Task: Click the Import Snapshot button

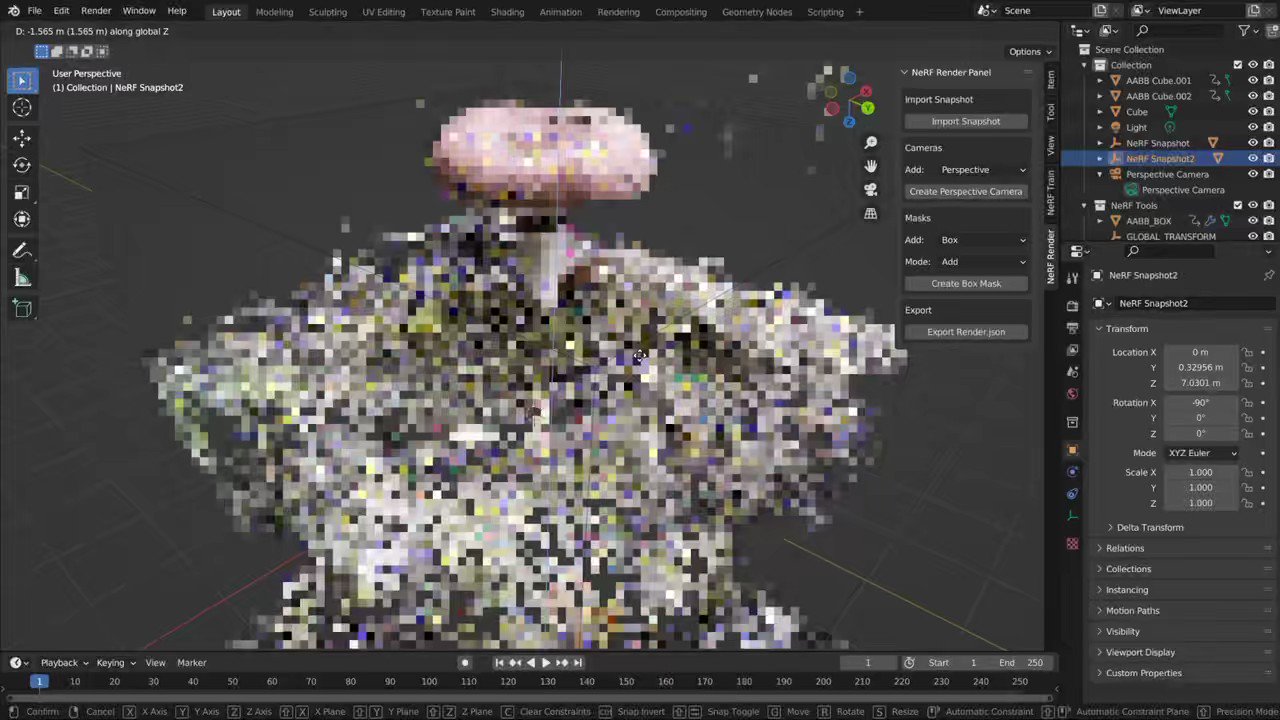Action: (x=965, y=121)
